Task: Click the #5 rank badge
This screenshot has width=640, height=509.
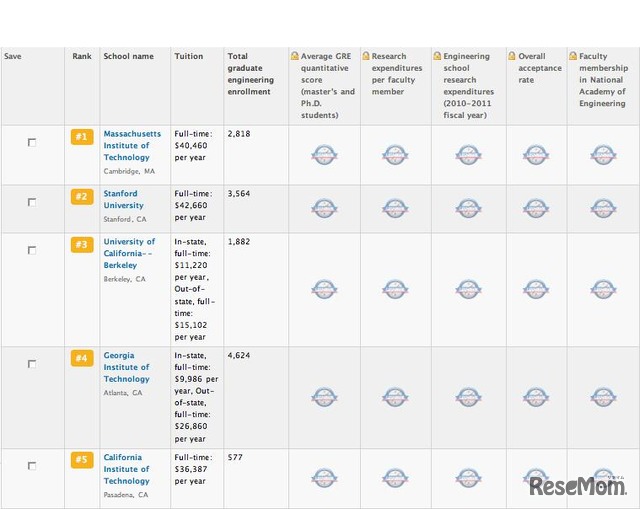Action: 82,460
